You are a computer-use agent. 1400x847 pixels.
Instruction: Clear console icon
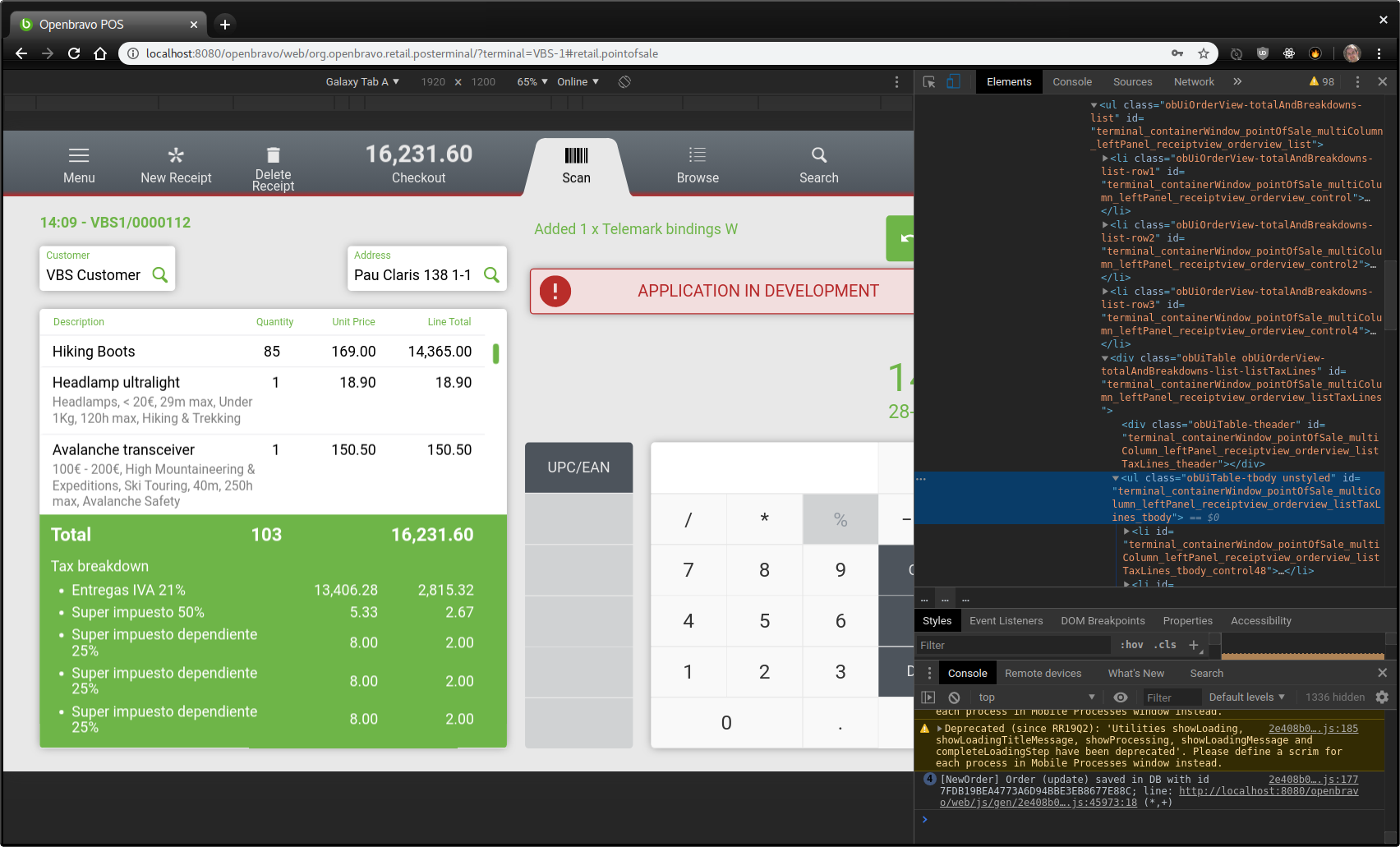click(954, 697)
